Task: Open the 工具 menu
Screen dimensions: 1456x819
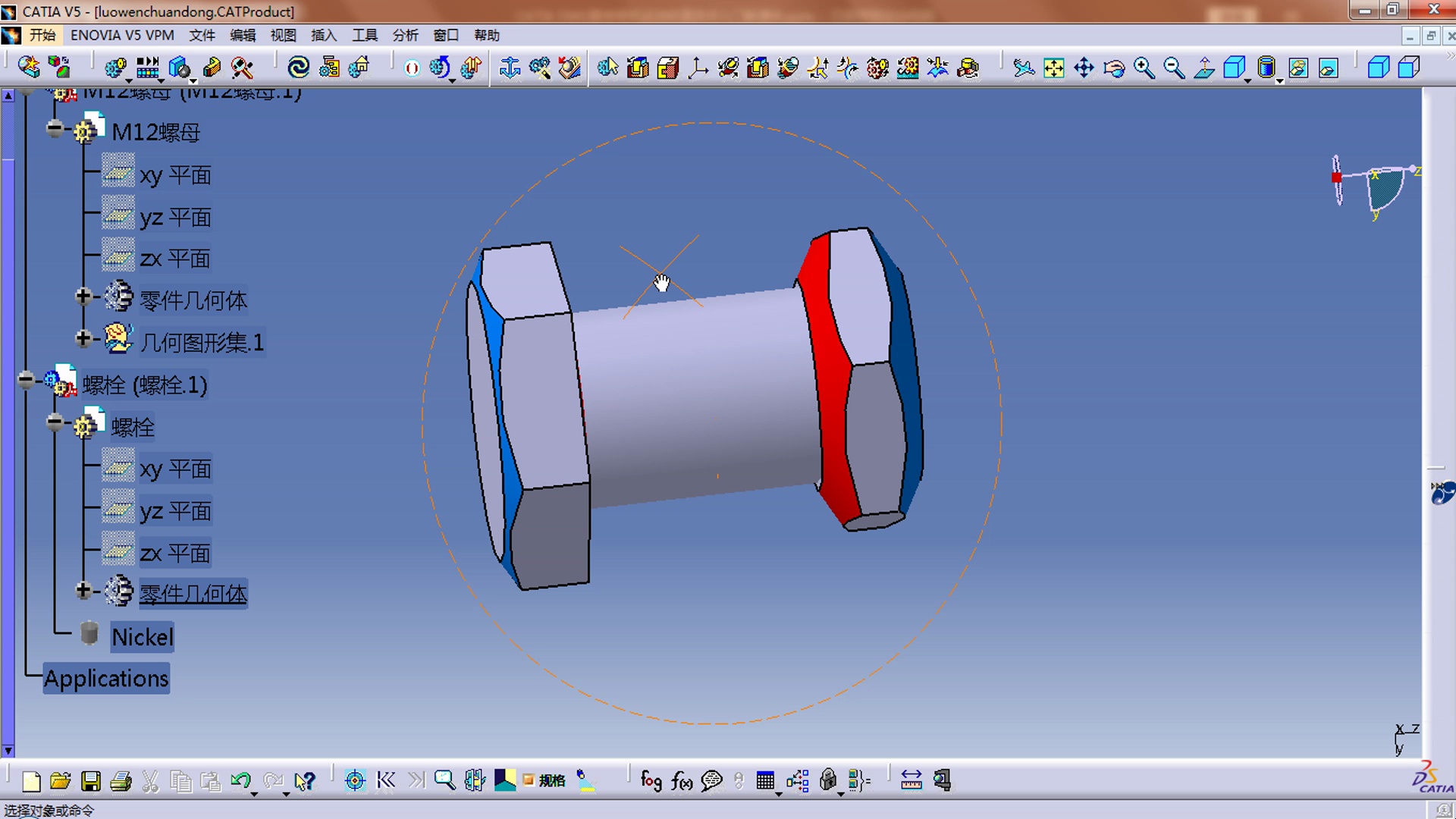Action: (365, 35)
